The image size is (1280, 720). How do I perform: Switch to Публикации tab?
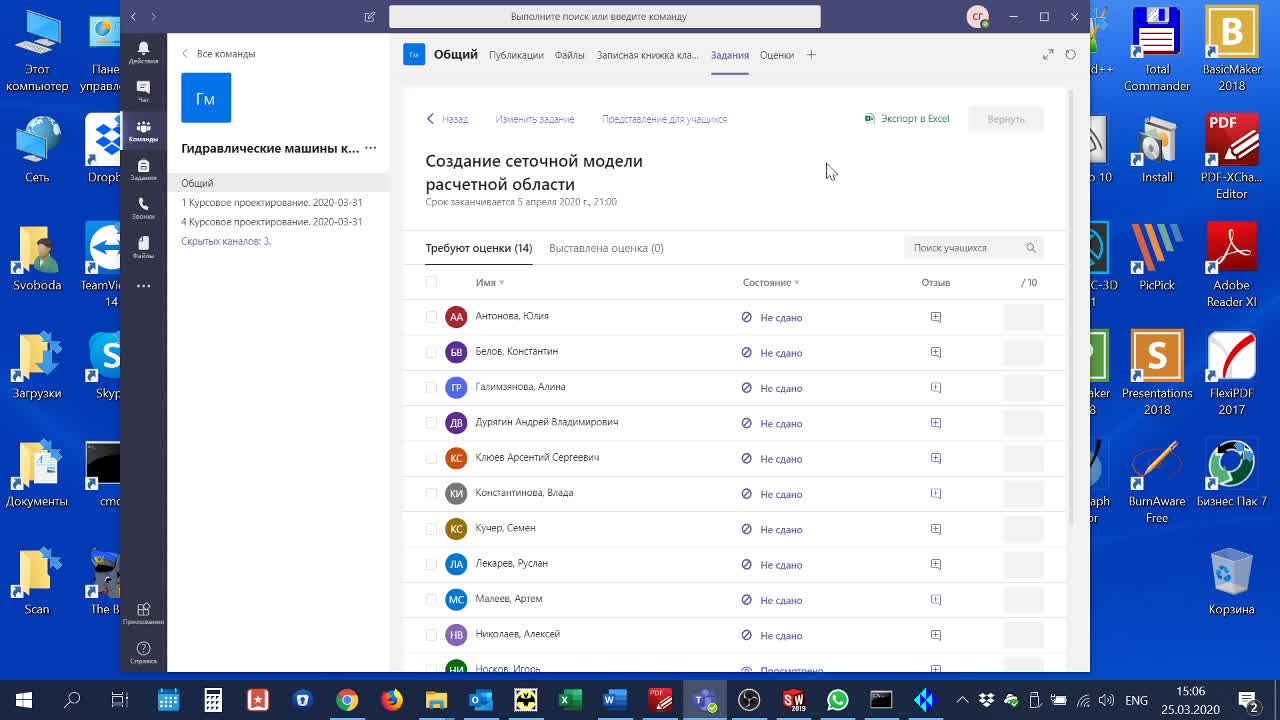coord(516,55)
